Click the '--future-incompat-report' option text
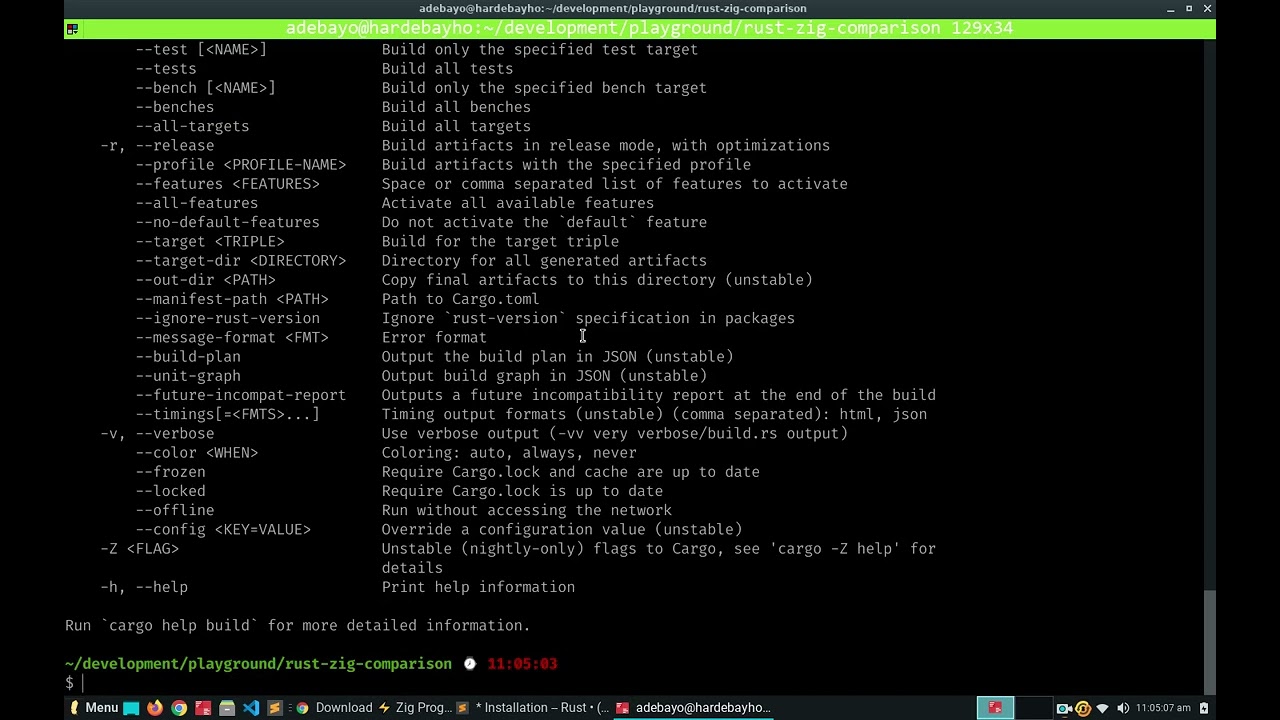The height and width of the screenshot is (720, 1280). click(241, 395)
